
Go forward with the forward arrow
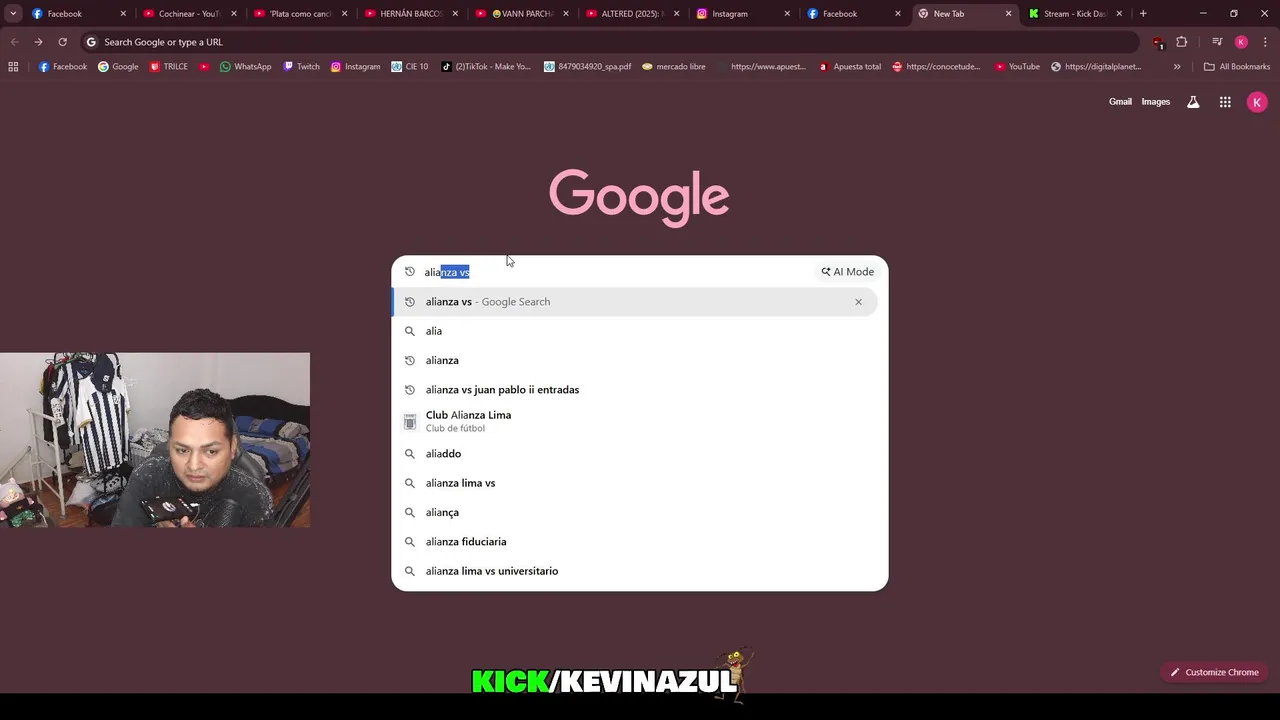click(x=38, y=42)
